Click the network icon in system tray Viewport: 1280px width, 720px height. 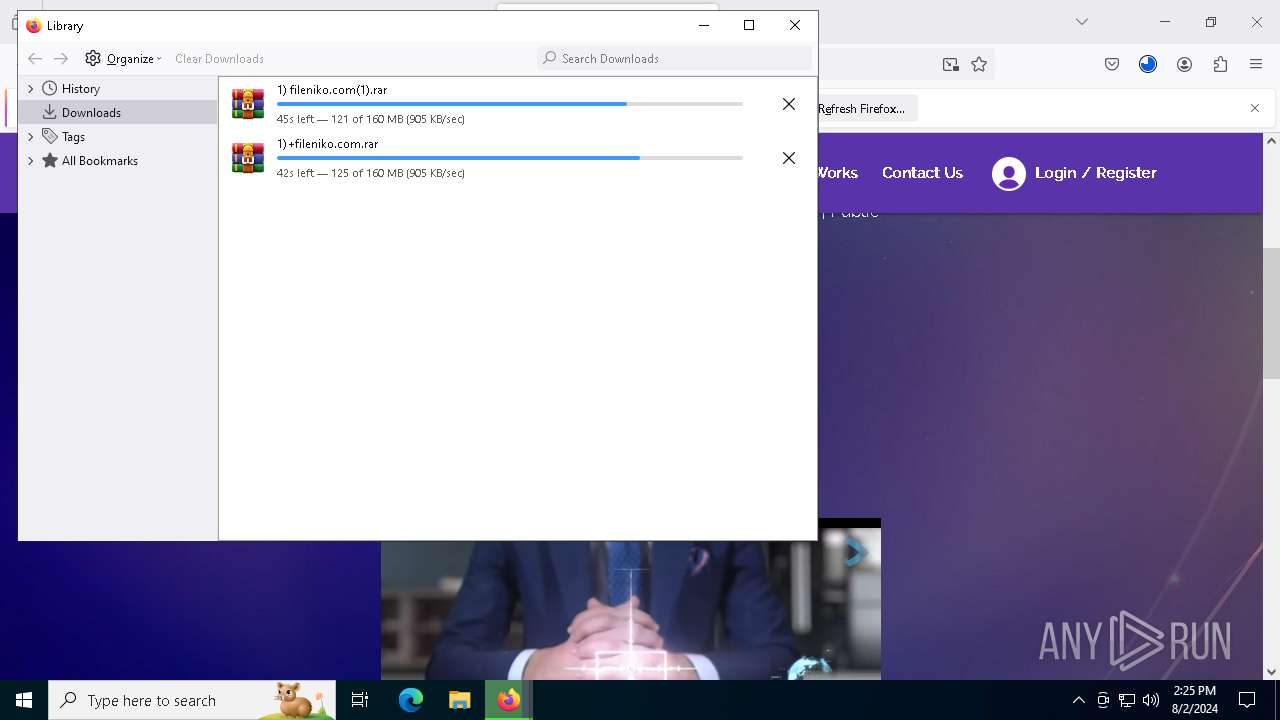coord(1127,700)
